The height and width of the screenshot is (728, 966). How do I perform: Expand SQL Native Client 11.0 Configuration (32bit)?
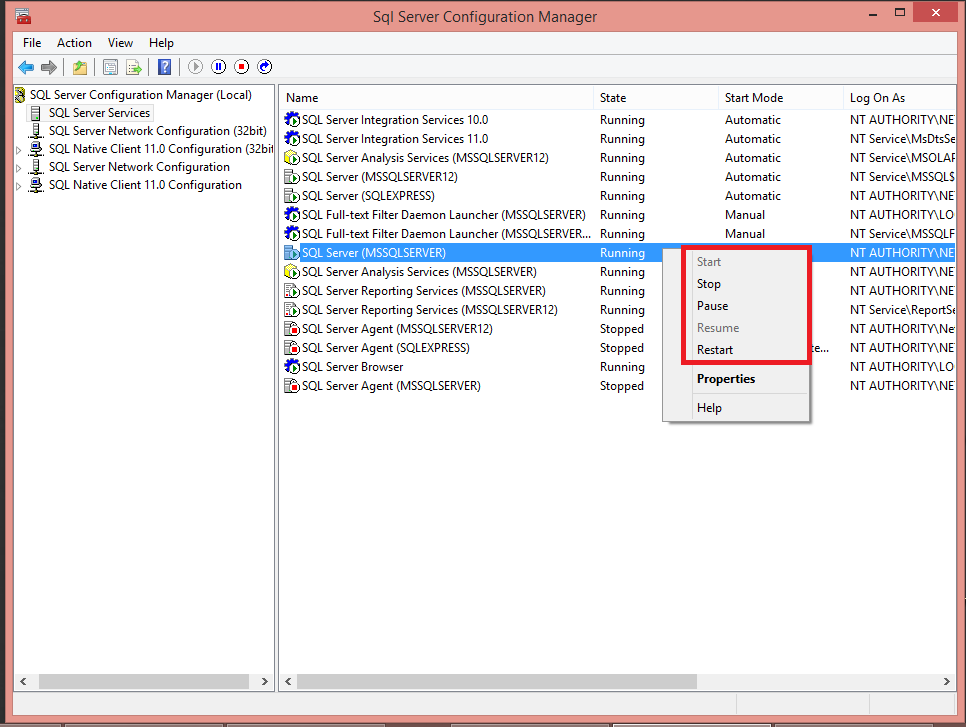point(18,150)
